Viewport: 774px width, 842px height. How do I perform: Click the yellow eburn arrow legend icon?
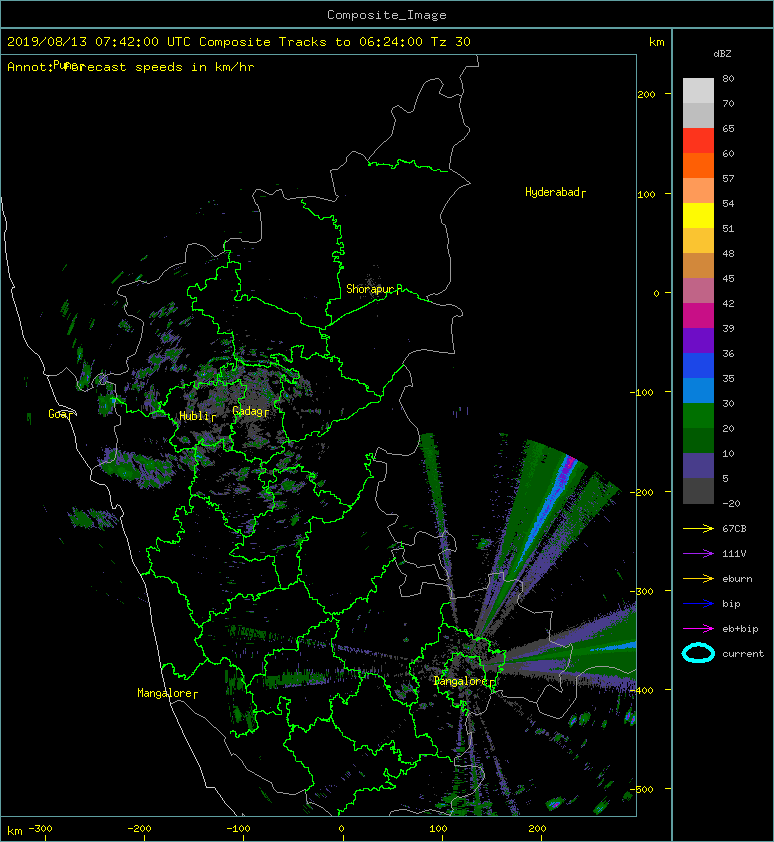[x=698, y=579]
